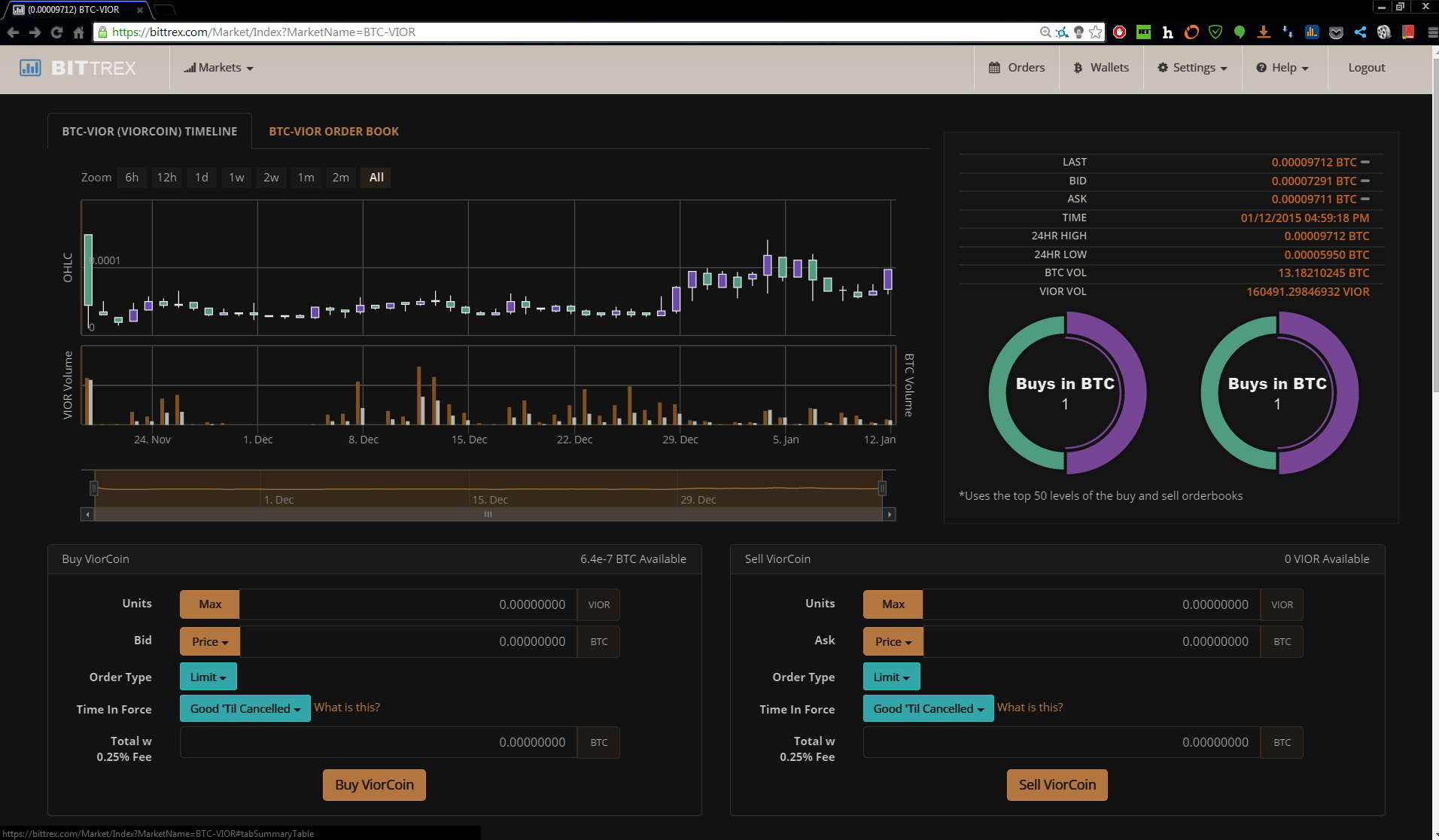This screenshot has height=840, width=1439.
Task: Open the green shield checkmark extension
Action: tap(1215, 32)
